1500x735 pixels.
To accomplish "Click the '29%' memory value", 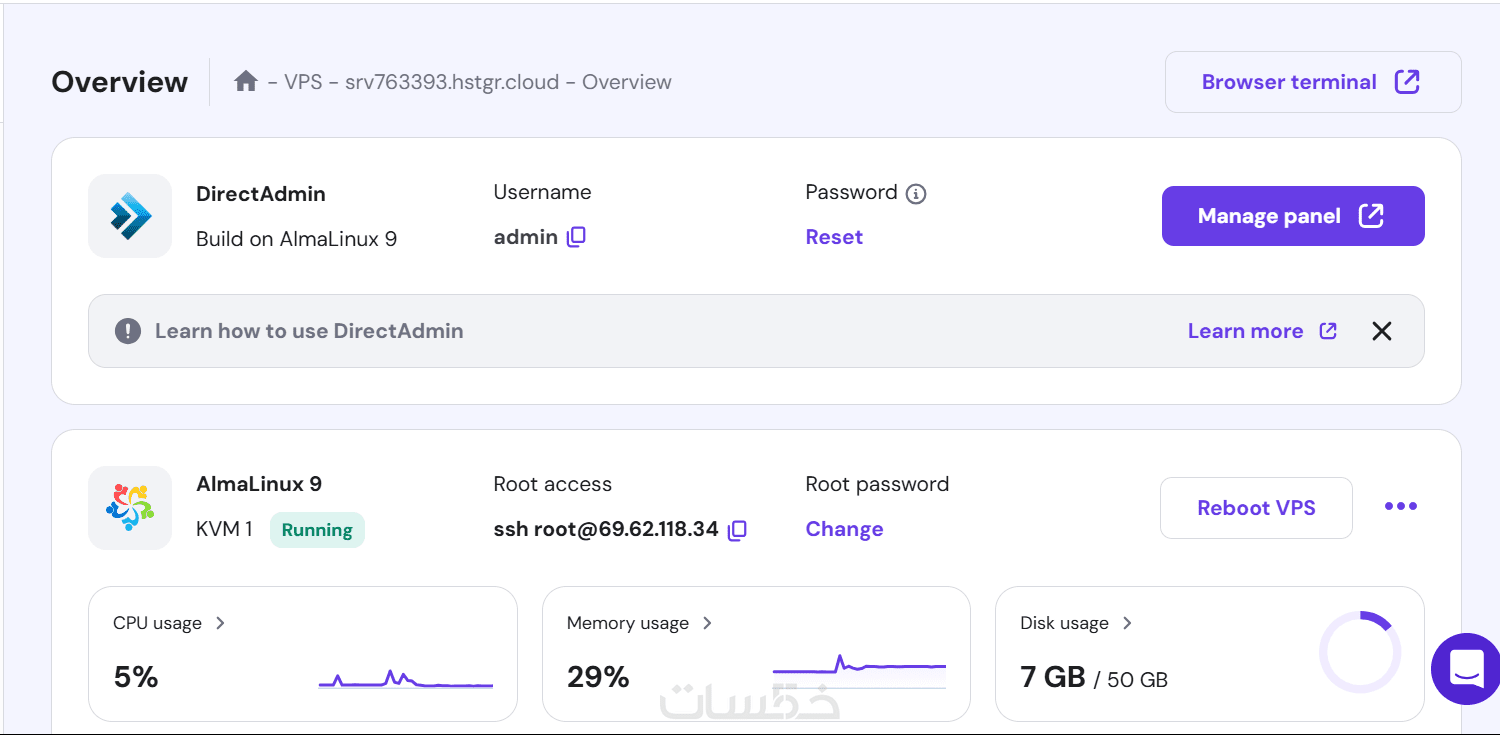I will (598, 677).
